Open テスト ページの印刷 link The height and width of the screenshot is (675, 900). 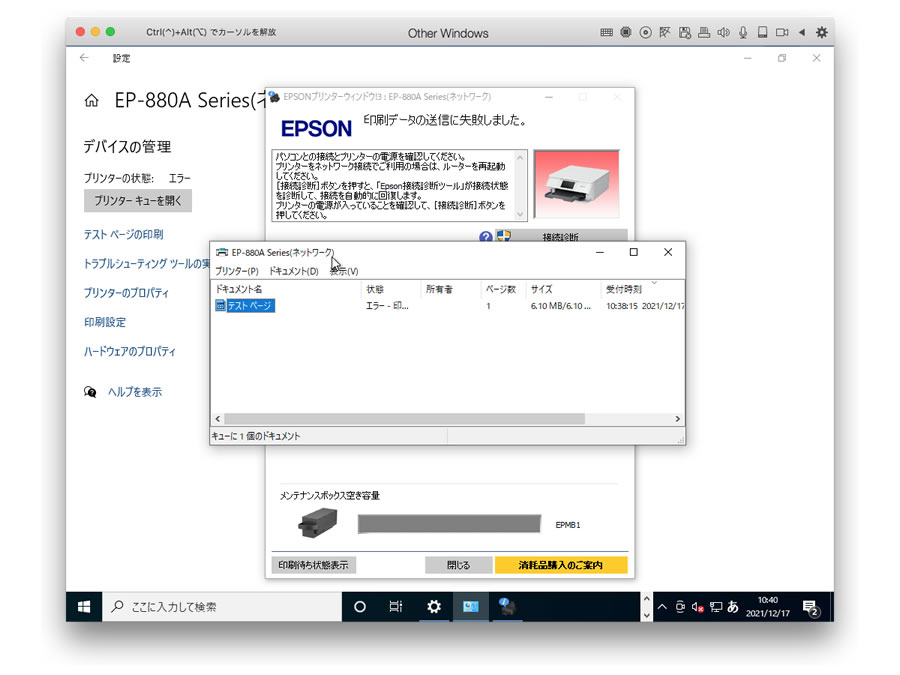click(x=123, y=234)
